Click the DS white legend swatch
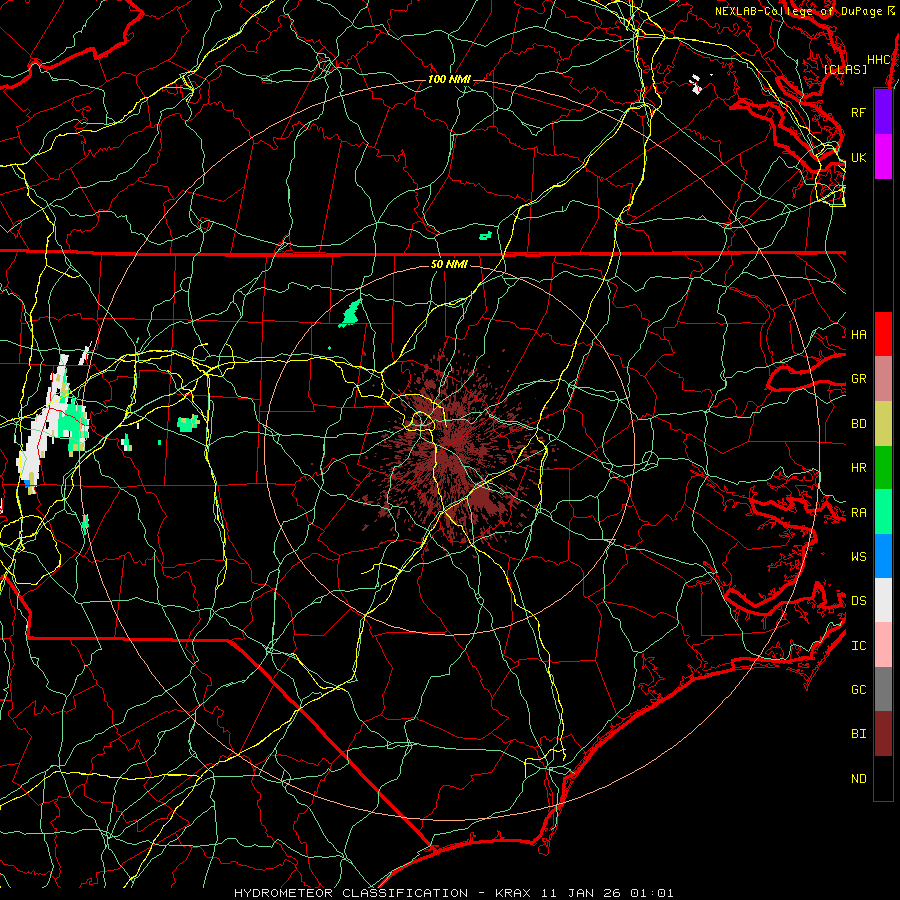Screen dimensions: 900x900 883,600
